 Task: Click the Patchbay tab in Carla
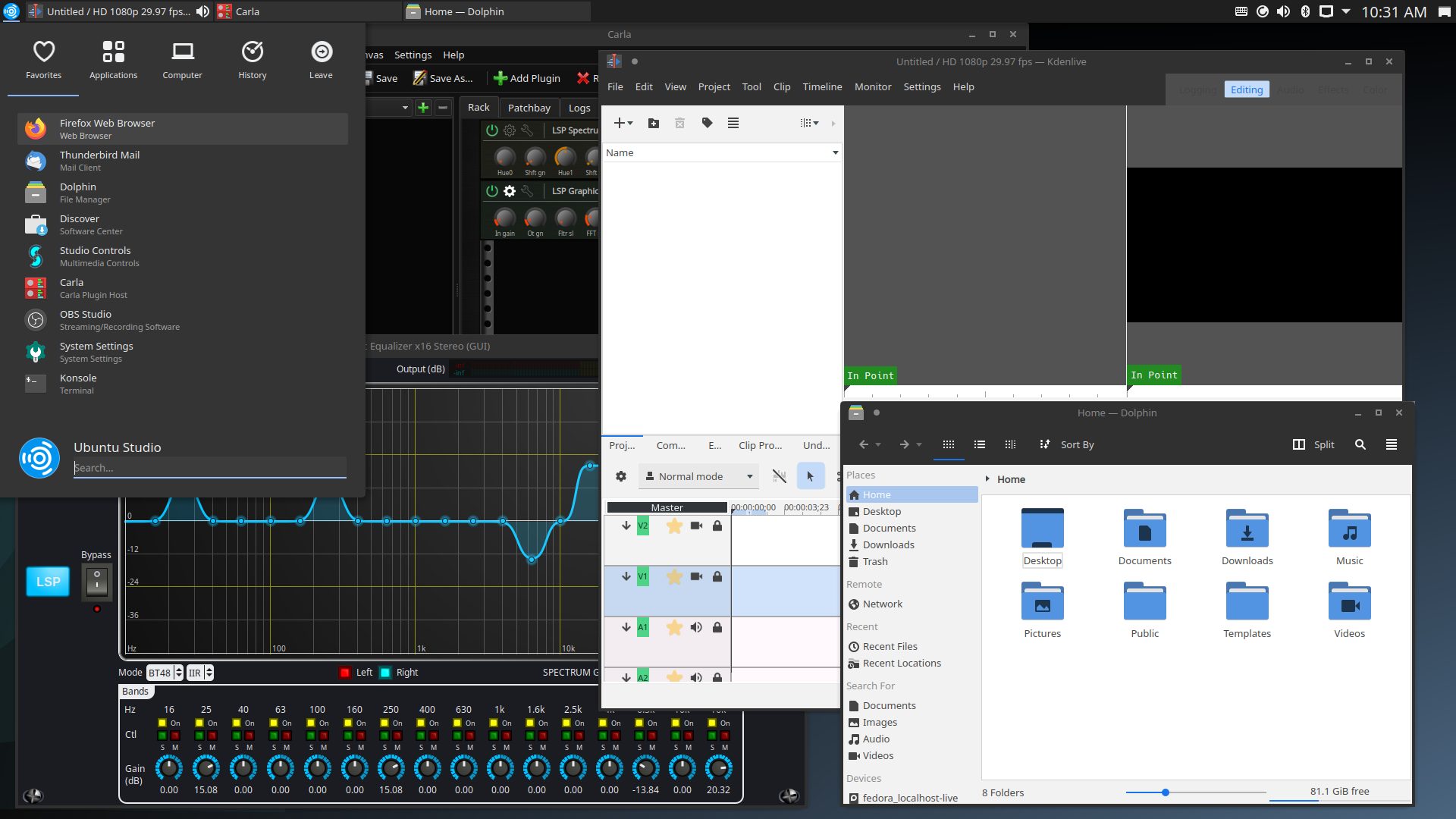click(529, 107)
